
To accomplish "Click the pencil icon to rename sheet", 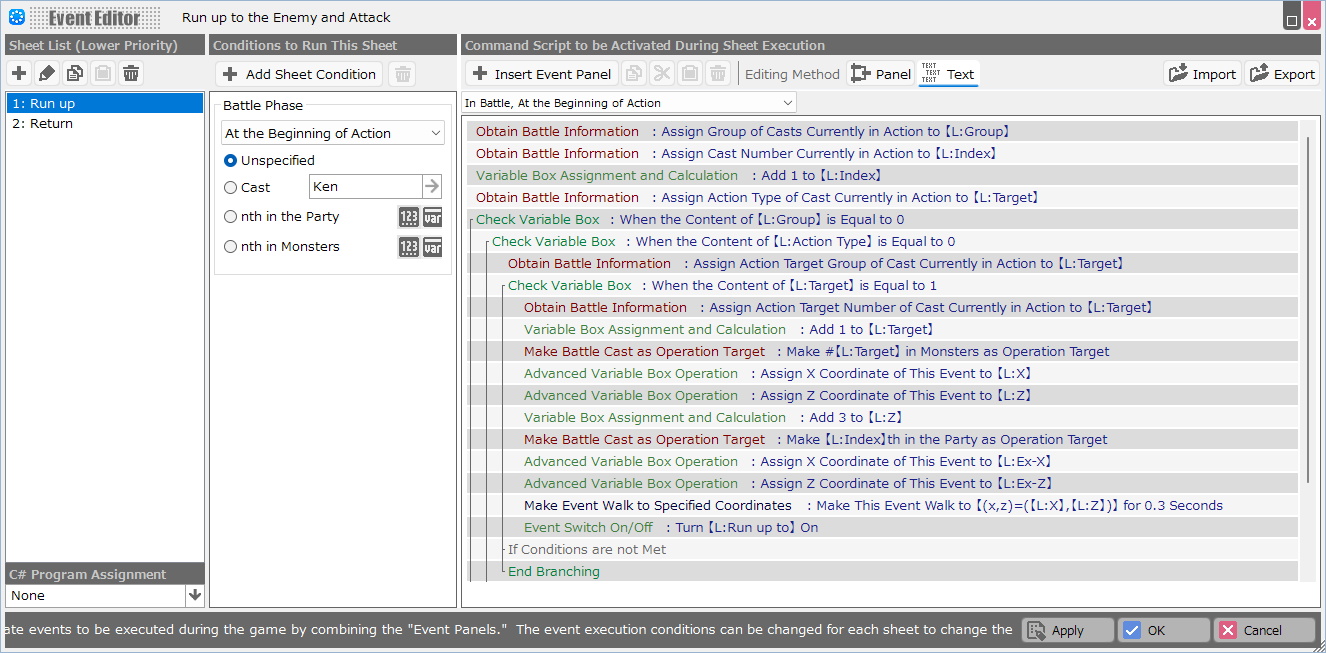I will point(47,73).
